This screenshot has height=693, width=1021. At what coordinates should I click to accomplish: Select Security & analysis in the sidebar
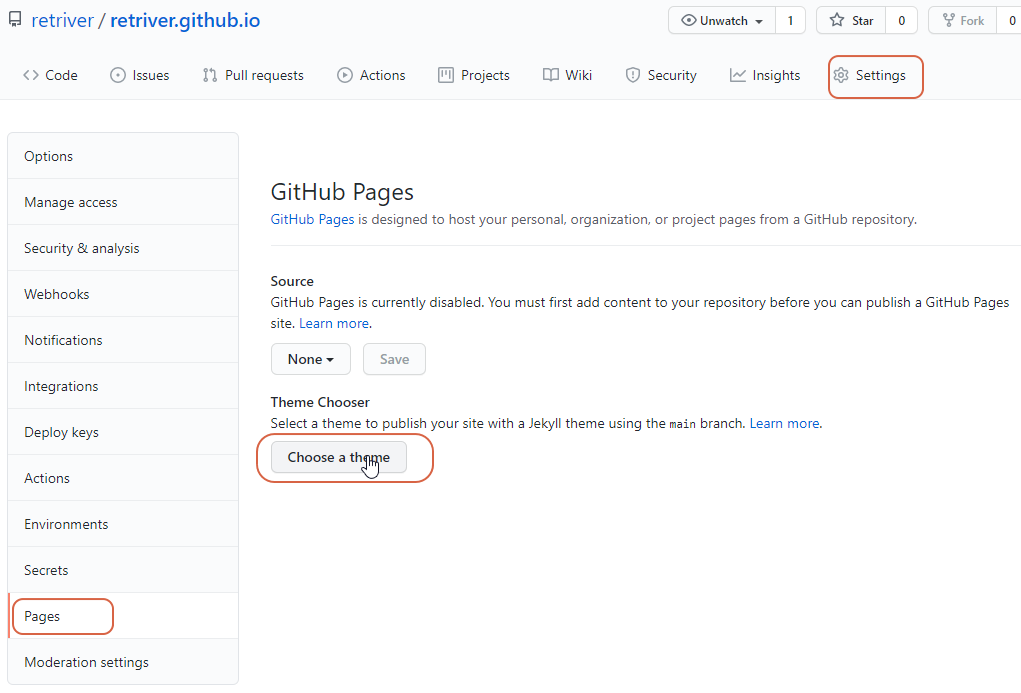[123, 248]
